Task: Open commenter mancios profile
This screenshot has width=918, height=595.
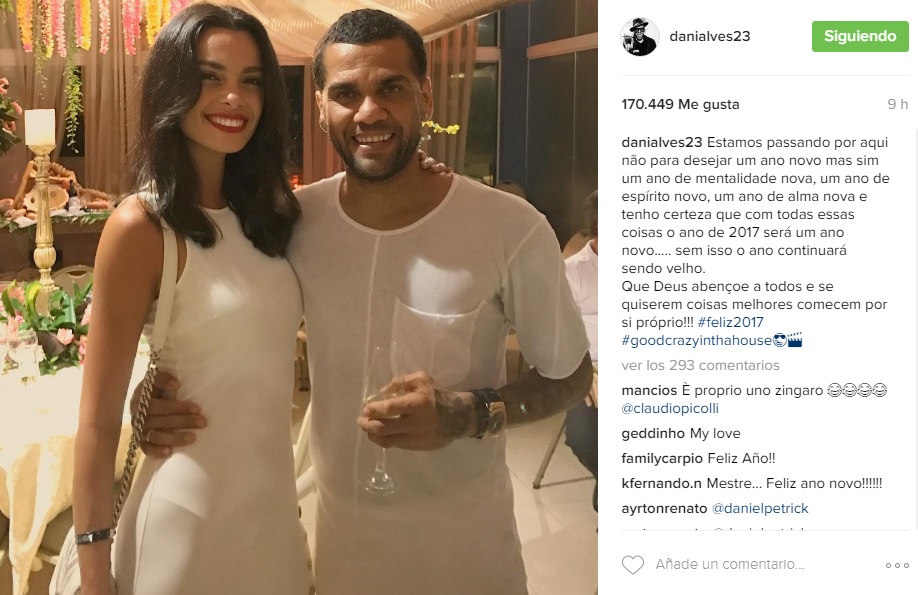Action: tap(649, 391)
